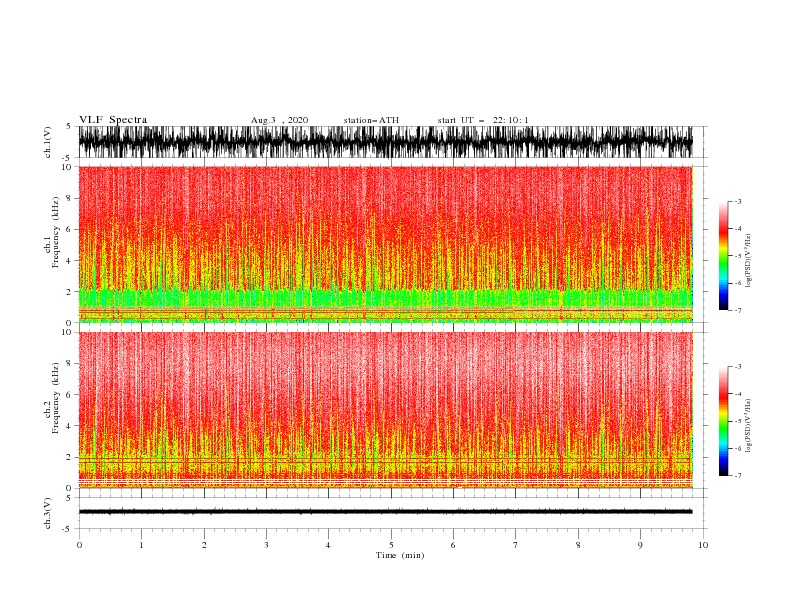Click the "ch.3(V)" waveform axis label
The height and width of the screenshot is (612, 792).
pos(48,513)
